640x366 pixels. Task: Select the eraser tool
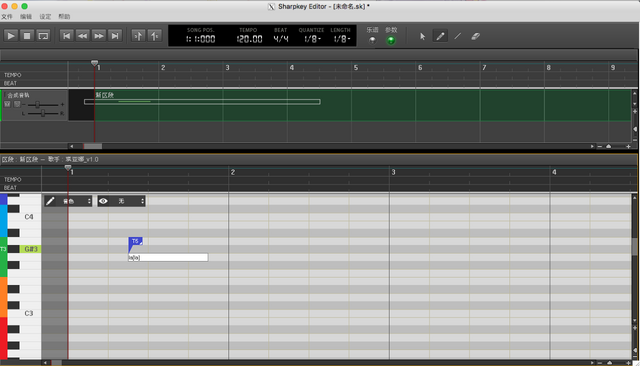click(x=475, y=36)
